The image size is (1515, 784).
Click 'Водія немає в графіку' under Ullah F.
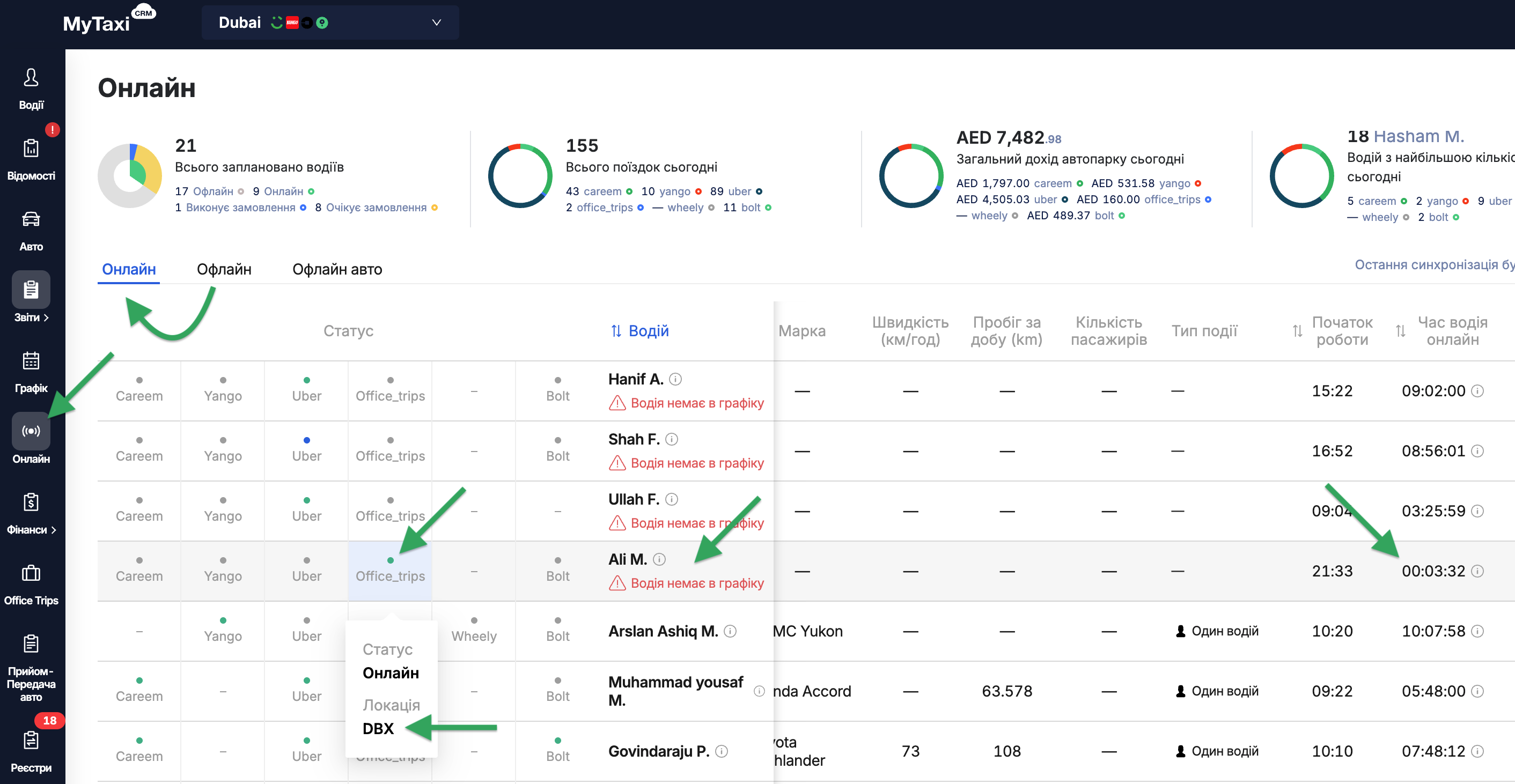pyautogui.click(x=697, y=522)
